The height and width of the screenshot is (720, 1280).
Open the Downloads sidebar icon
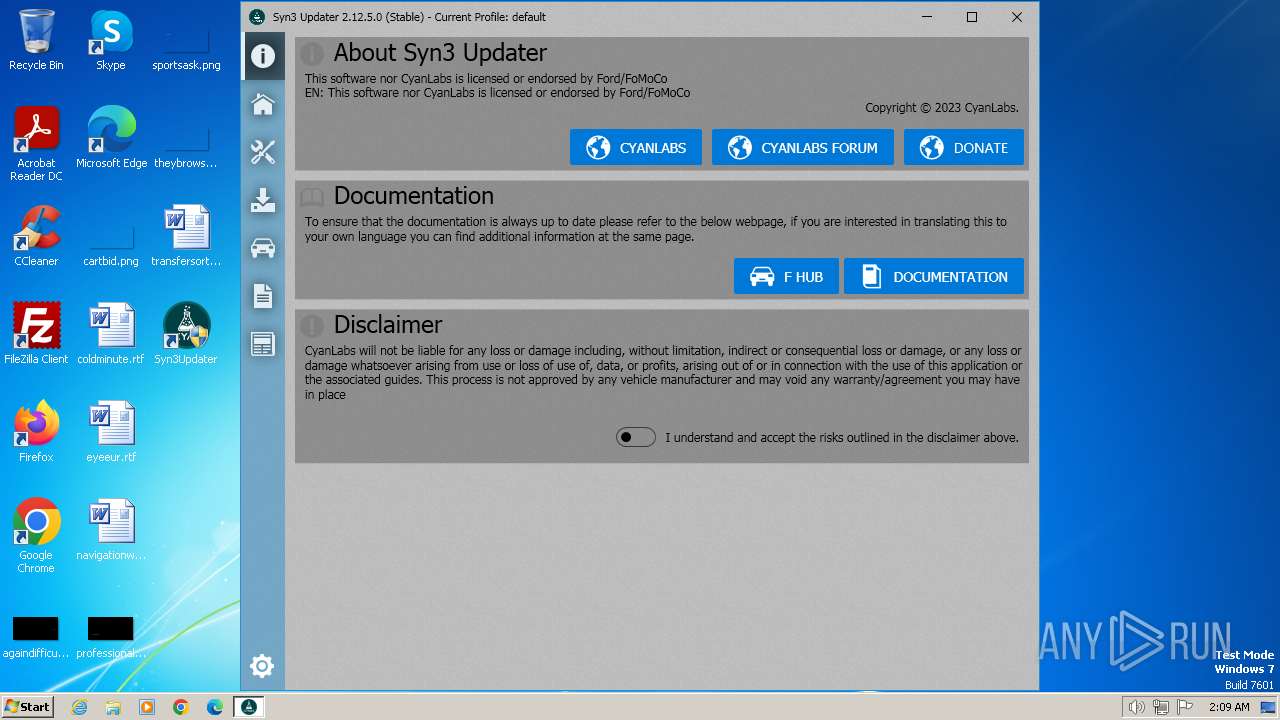(x=263, y=200)
